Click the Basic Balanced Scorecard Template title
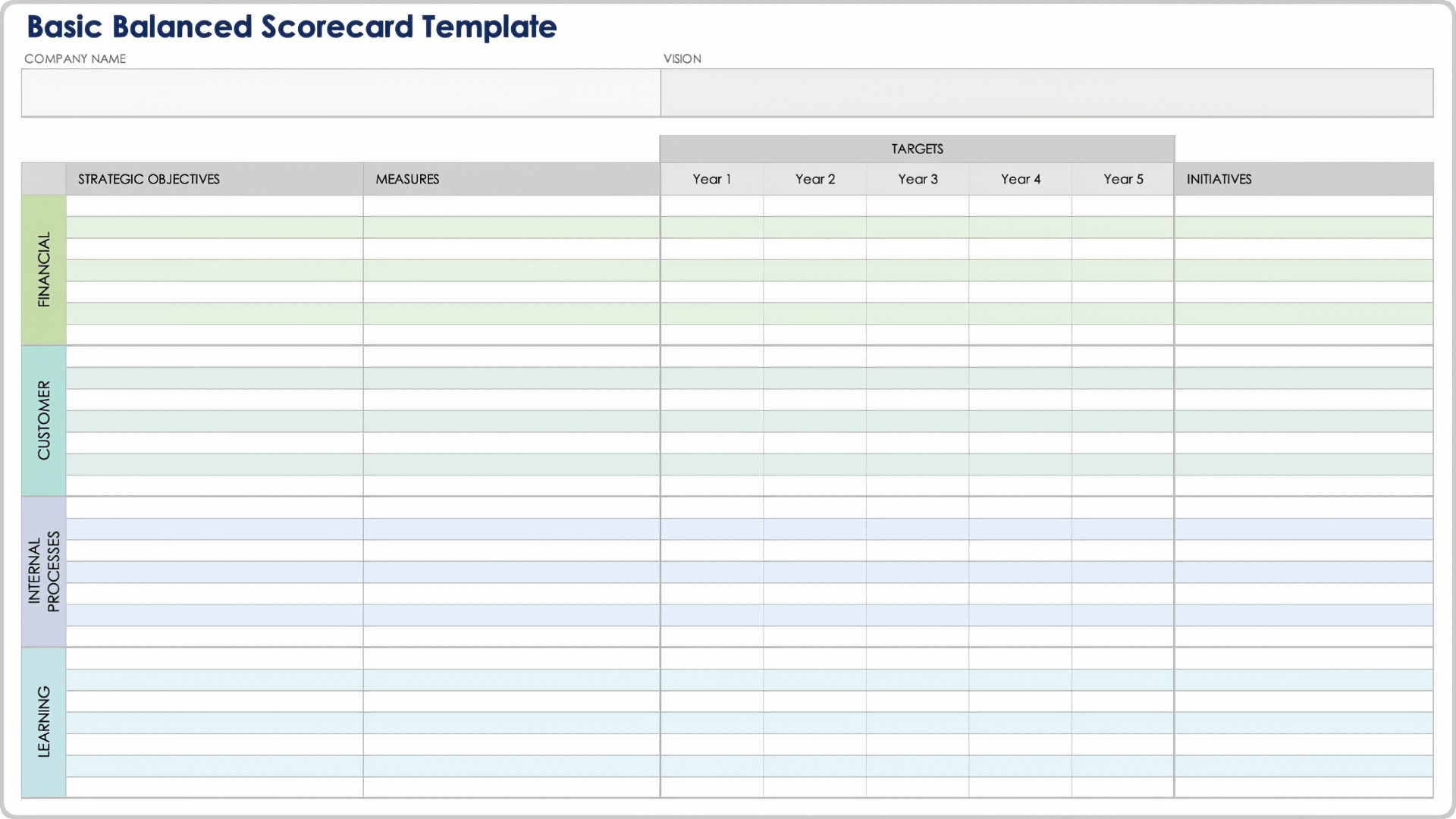1456x819 pixels. [x=292, y=27]
